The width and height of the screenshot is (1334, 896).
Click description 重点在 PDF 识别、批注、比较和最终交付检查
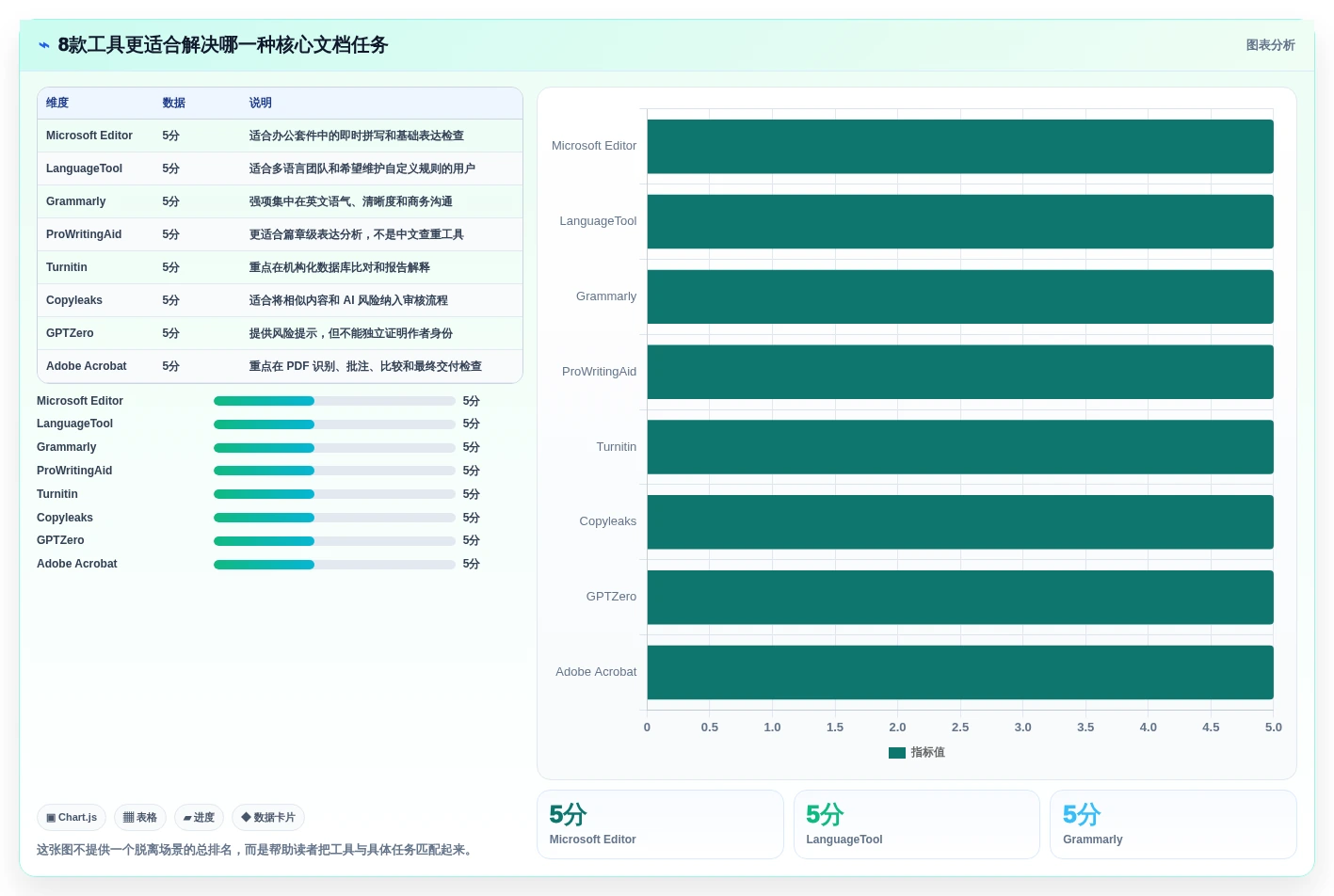[365, 366]
